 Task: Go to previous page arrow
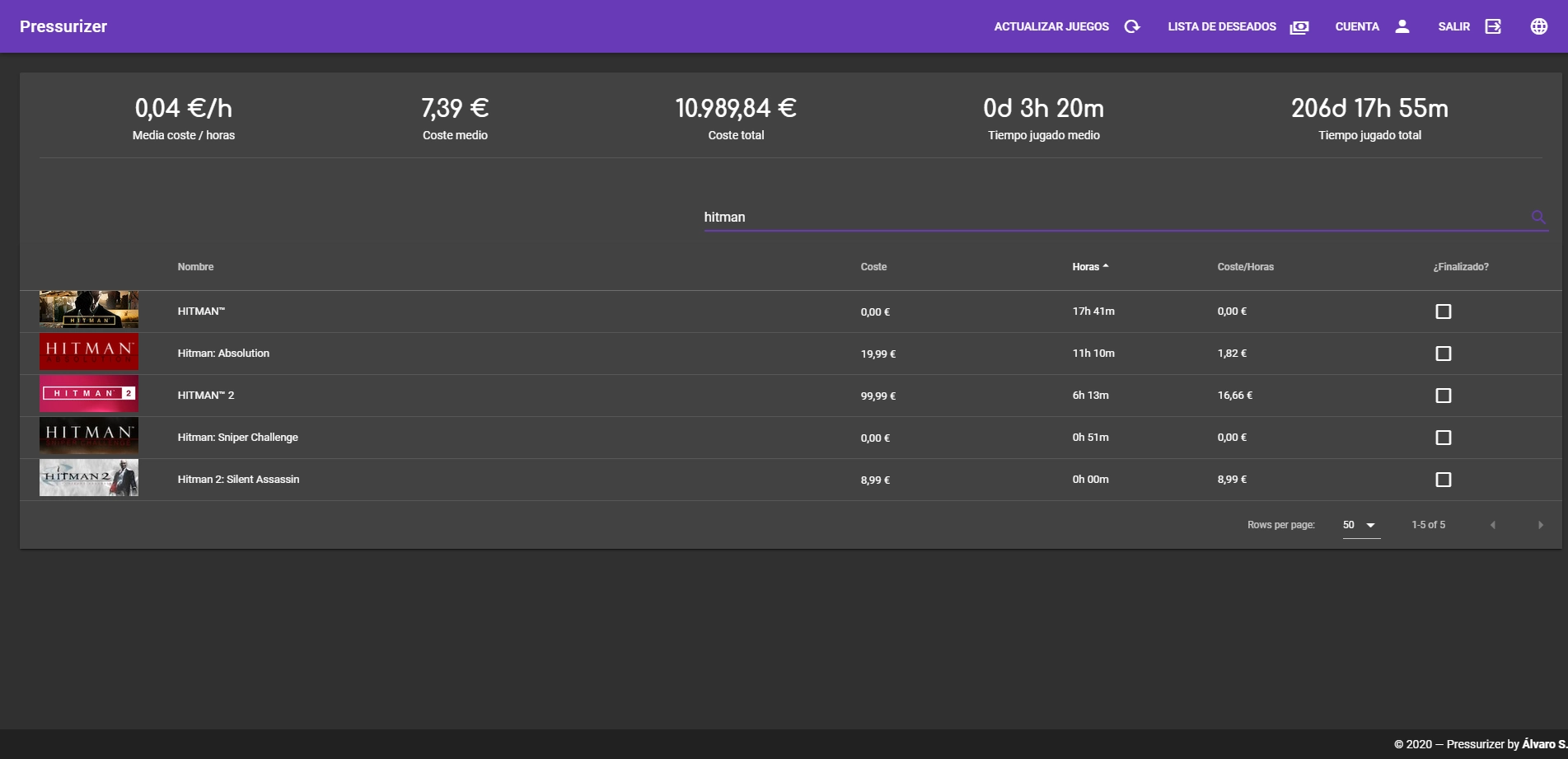point(1493,525)
